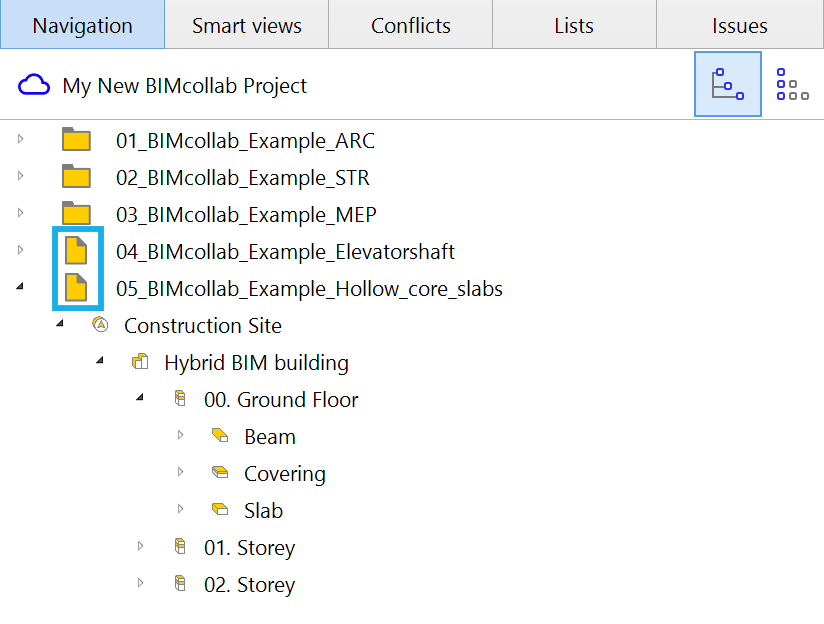
Task: Open the Conflicts tab
Action: 410,25
